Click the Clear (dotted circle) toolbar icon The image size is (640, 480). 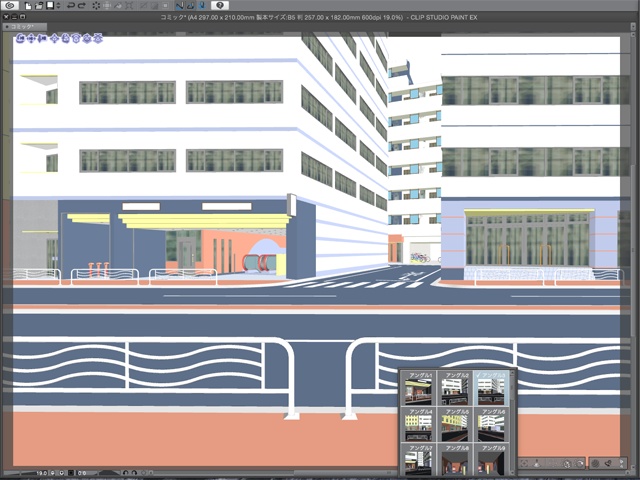96,6
